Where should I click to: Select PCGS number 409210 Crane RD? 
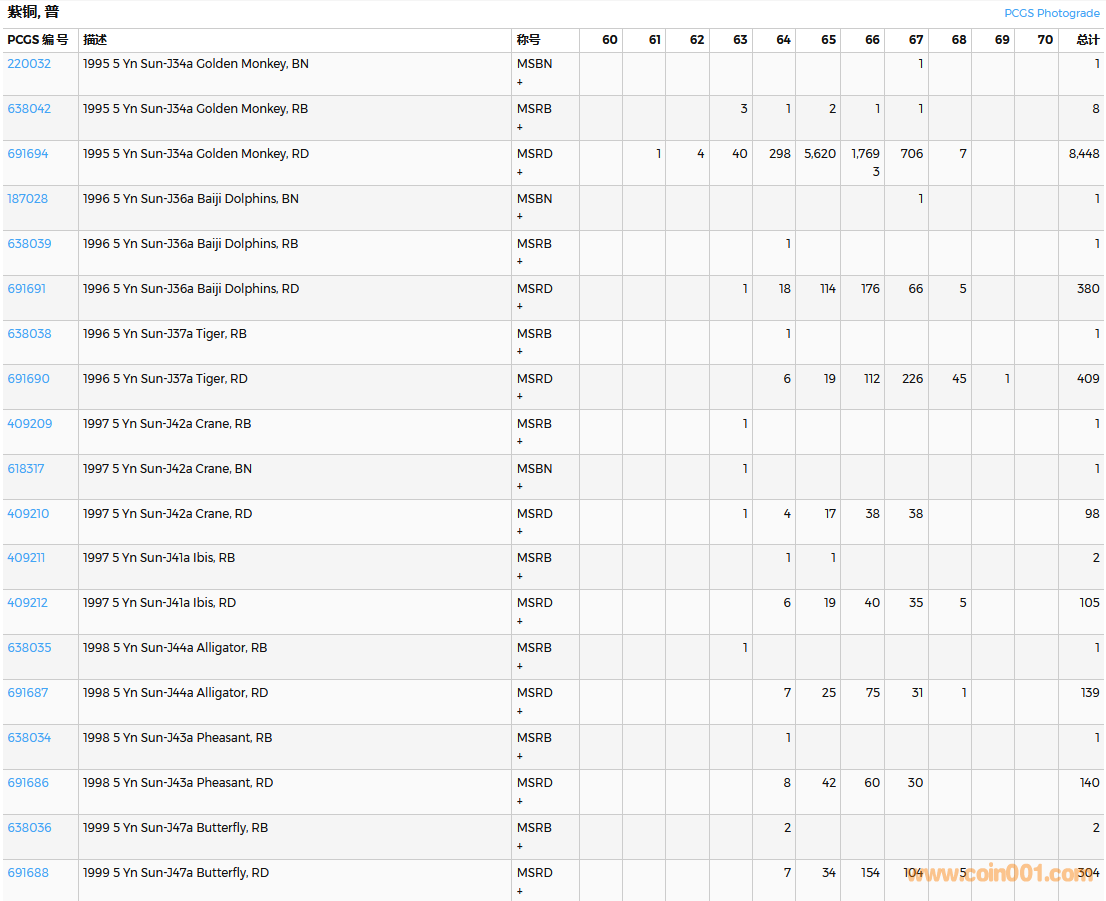[x=28, y=514]
